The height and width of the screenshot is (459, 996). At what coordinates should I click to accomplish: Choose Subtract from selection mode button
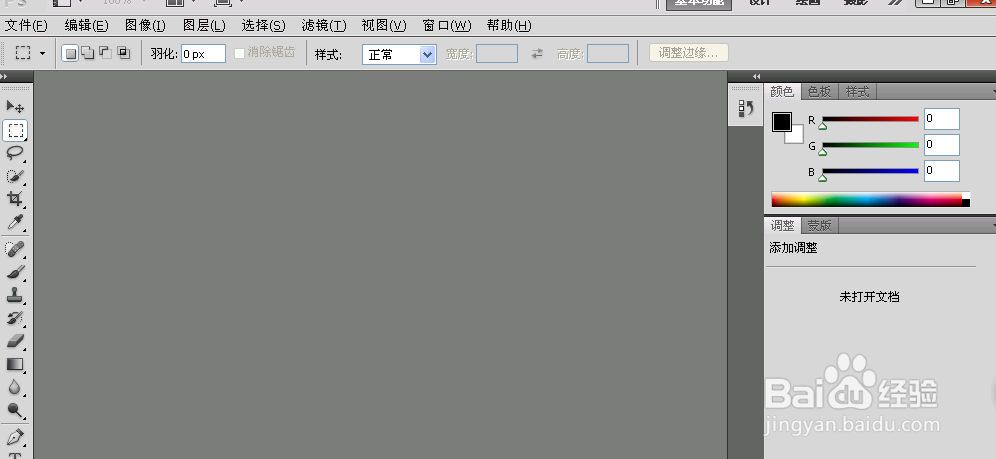(x=105, y=53)
